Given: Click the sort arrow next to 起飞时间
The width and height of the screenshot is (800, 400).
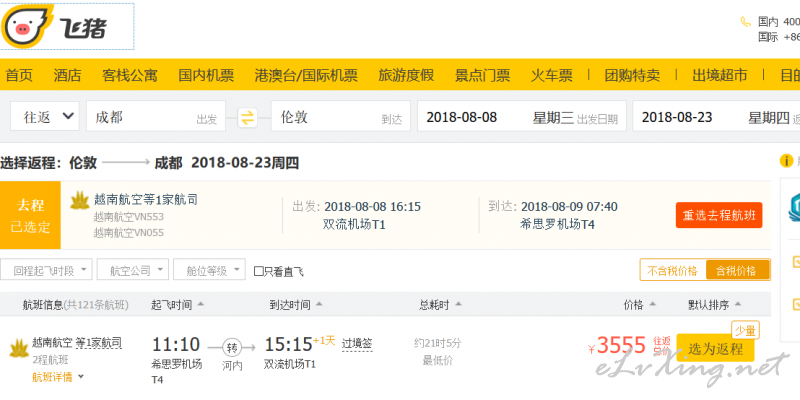Looking at the screenshot, I should (x=201, y=304).
